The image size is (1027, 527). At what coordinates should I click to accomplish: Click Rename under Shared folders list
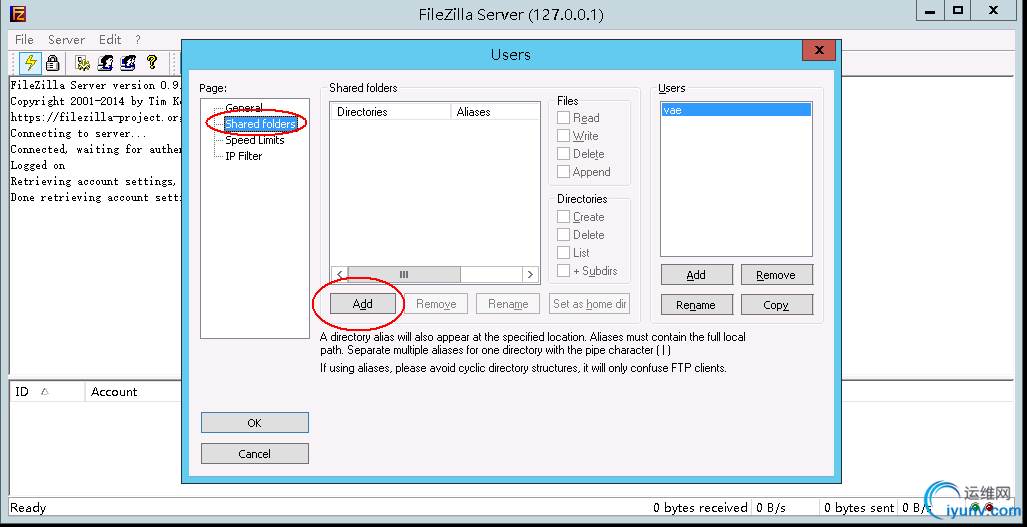pyautogui.click(x=508, y=304)
